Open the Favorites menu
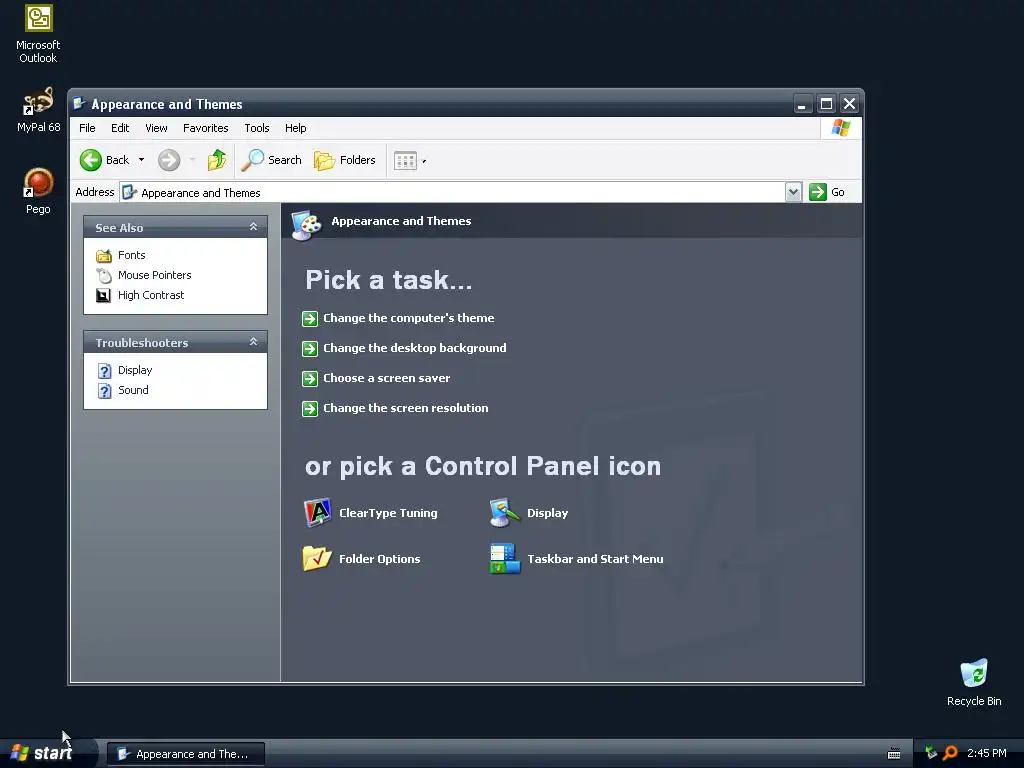Viewport: 1024px width, 768px height. (205, 128)
